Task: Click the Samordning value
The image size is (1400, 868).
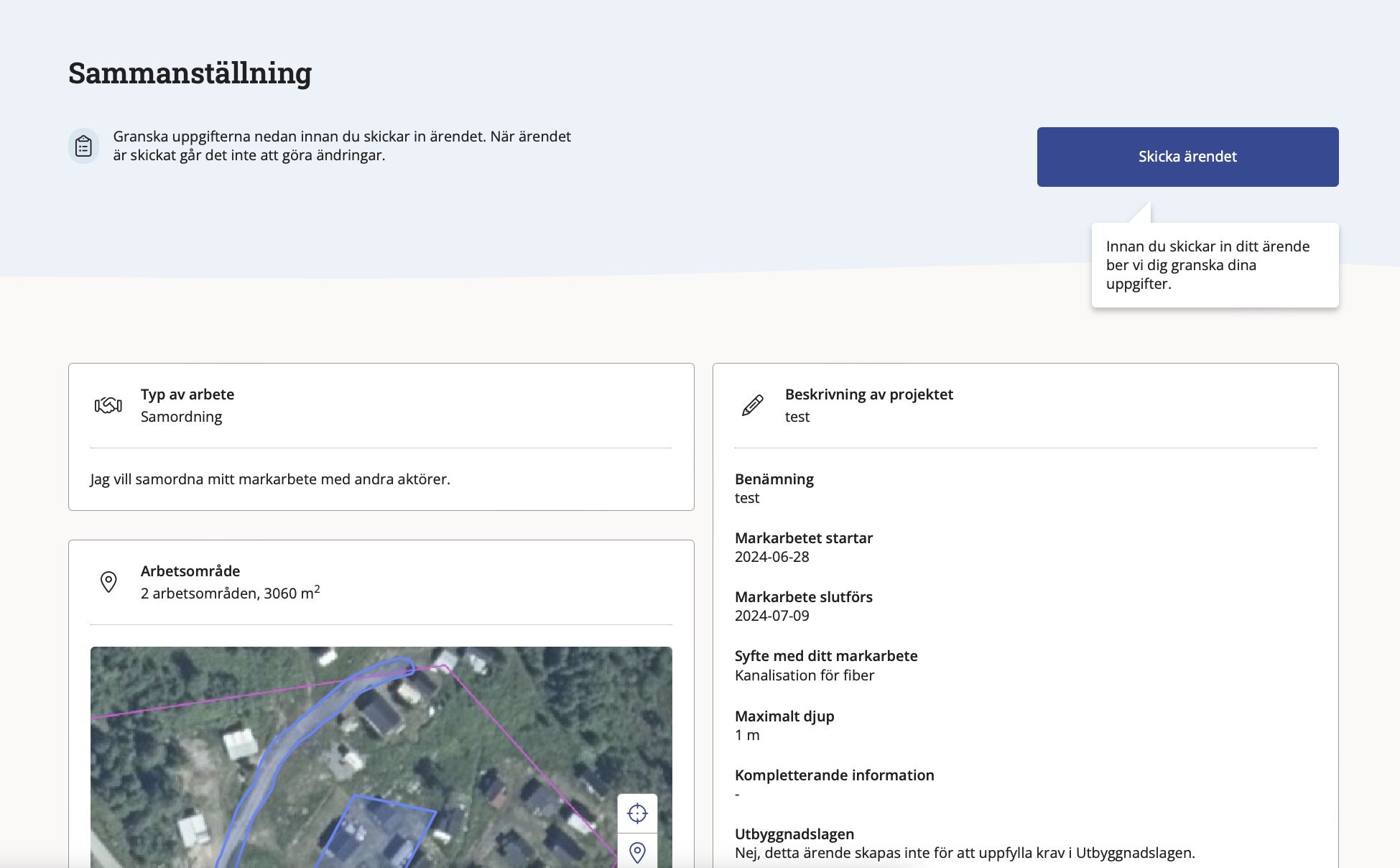Action: tap(182, 417)
